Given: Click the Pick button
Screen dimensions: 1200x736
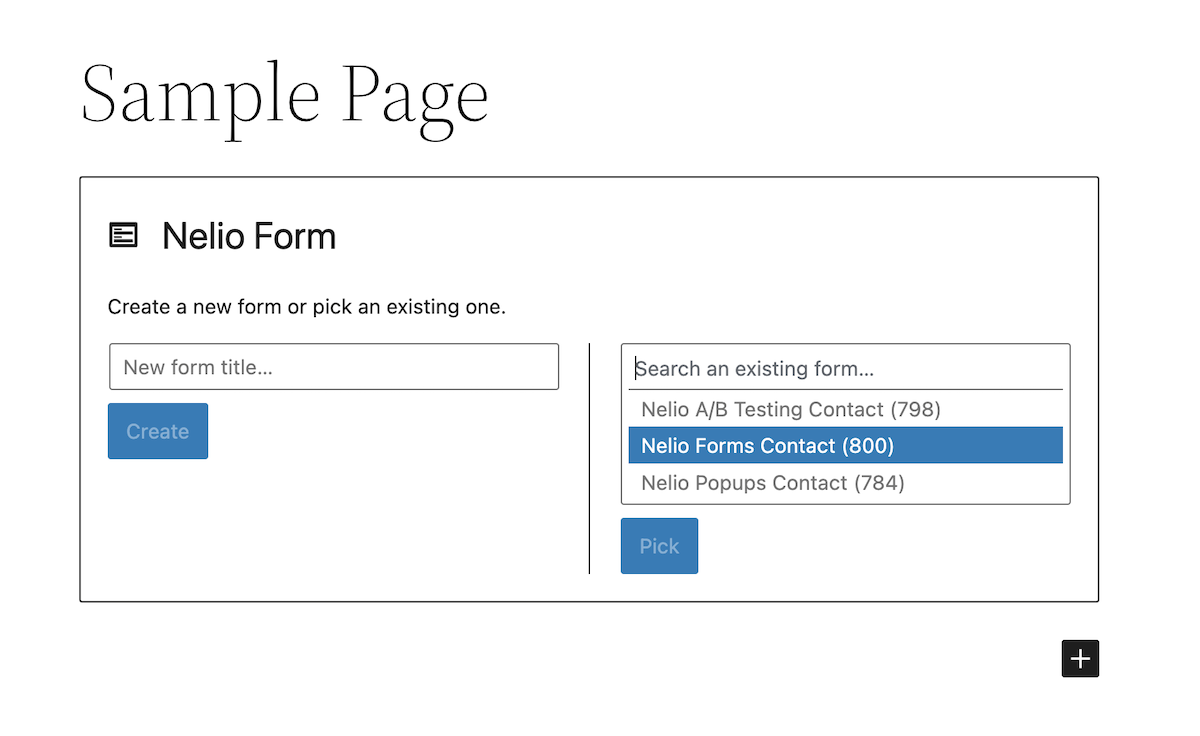Looking at the screenshot, I should coord(659,546).
